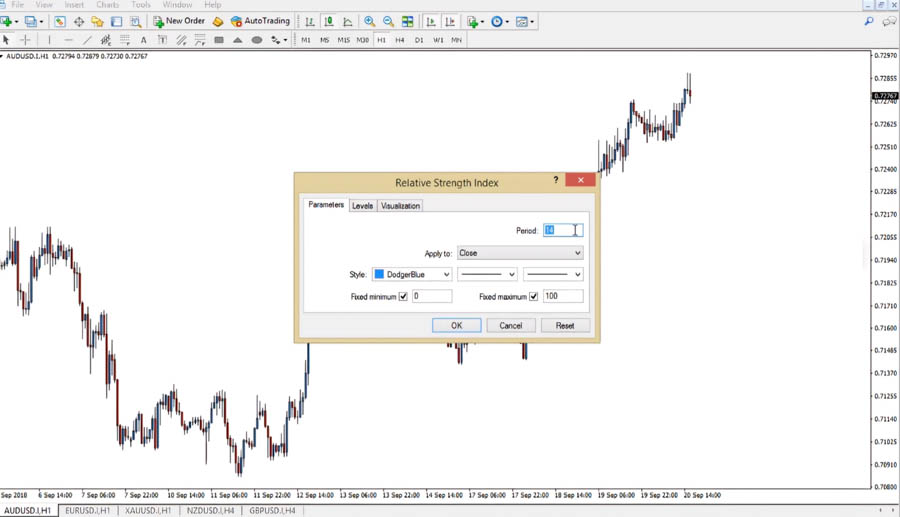900x517 pixels.
Task: Expand the Profiles dropdown arrow
Action: tap(41, 22)
